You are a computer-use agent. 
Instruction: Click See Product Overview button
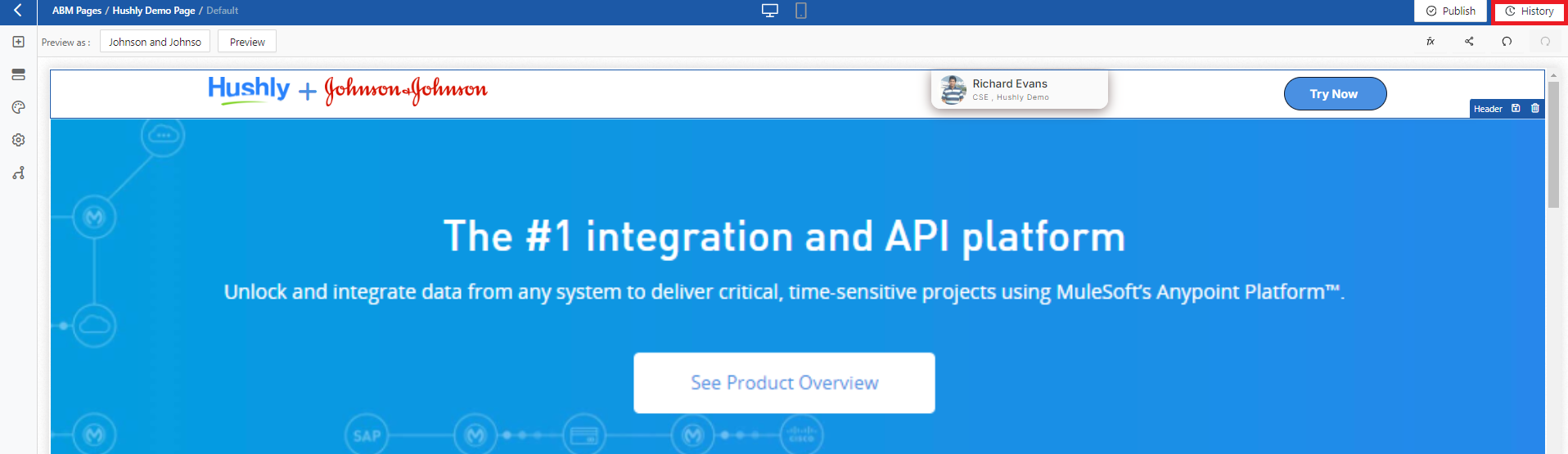784,383
